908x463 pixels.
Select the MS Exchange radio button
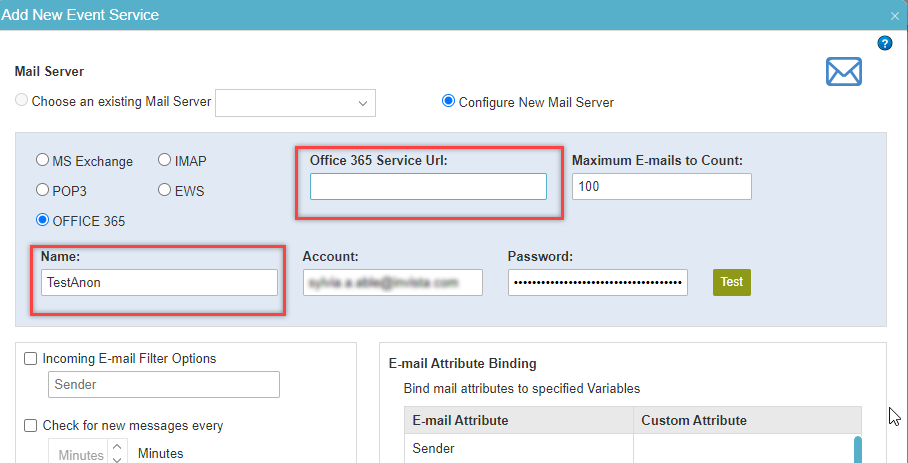coord(42,160)
